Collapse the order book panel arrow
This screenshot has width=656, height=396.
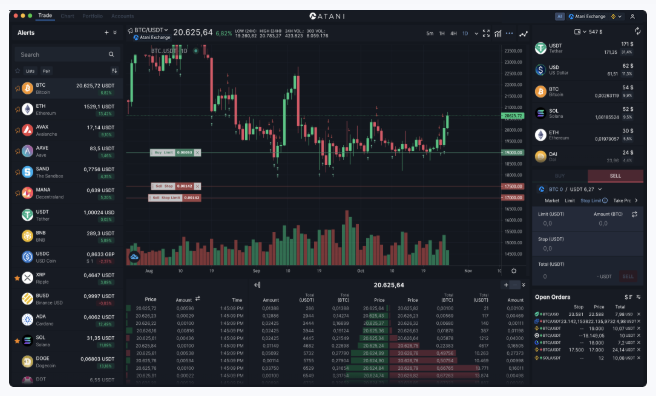[x=257, y=285]
